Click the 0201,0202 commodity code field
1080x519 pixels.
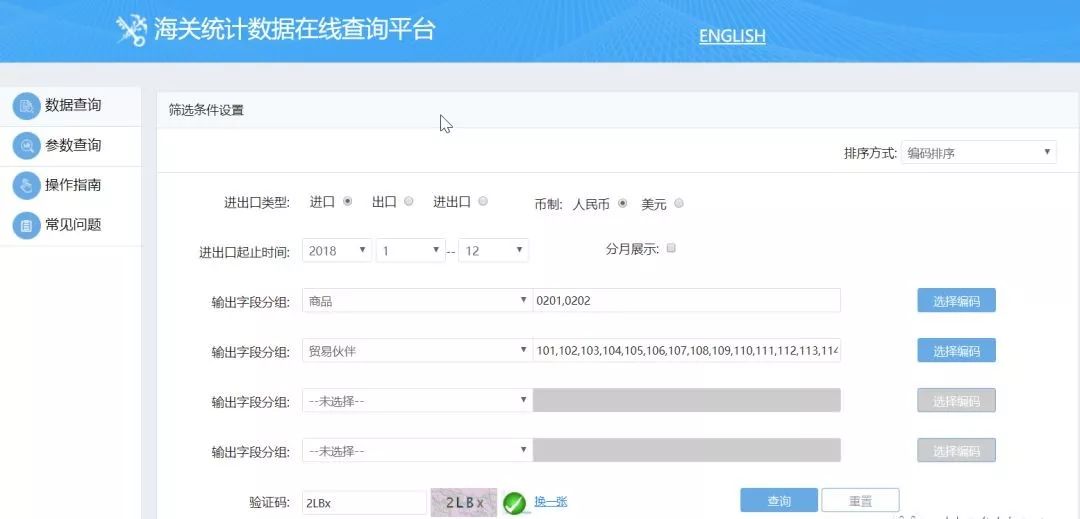687,301
